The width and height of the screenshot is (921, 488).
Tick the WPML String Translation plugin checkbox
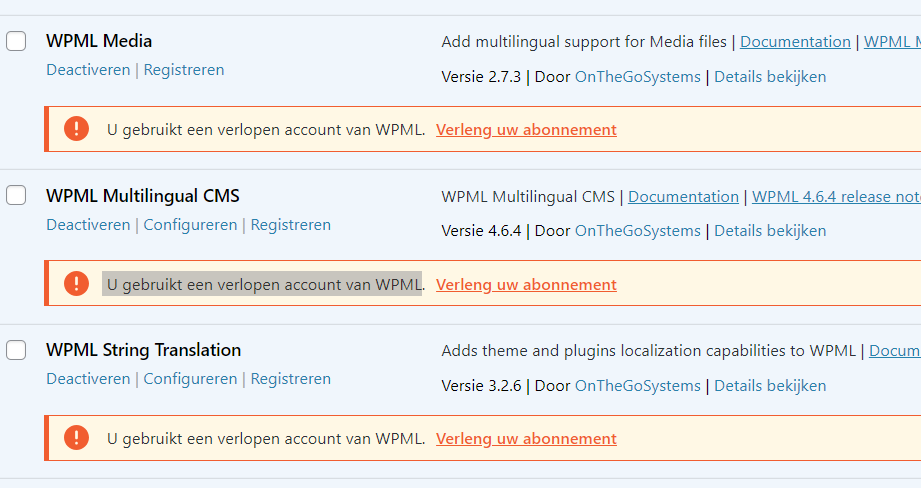click(x=16, y=350)
